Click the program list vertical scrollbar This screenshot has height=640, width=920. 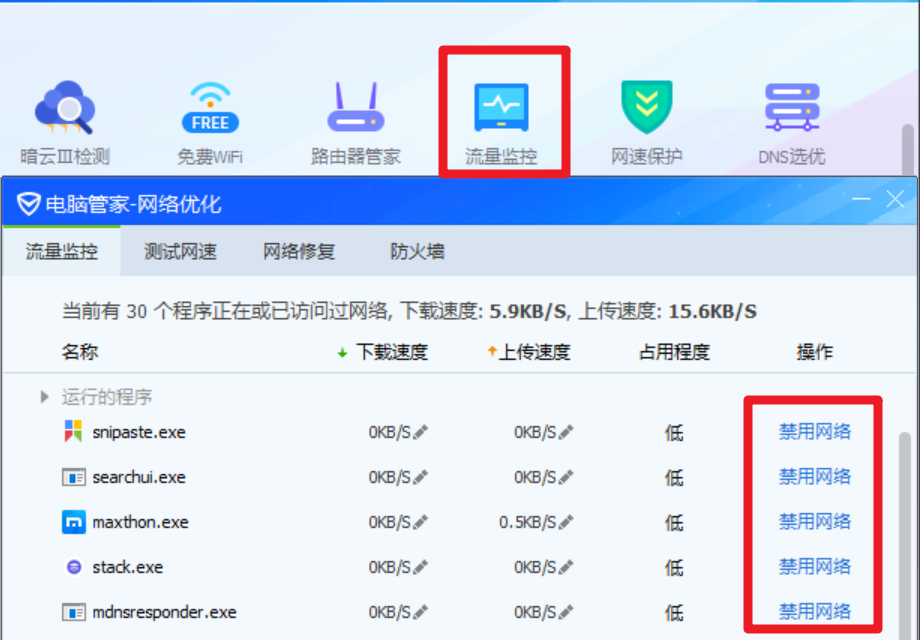tap(905, 535)
